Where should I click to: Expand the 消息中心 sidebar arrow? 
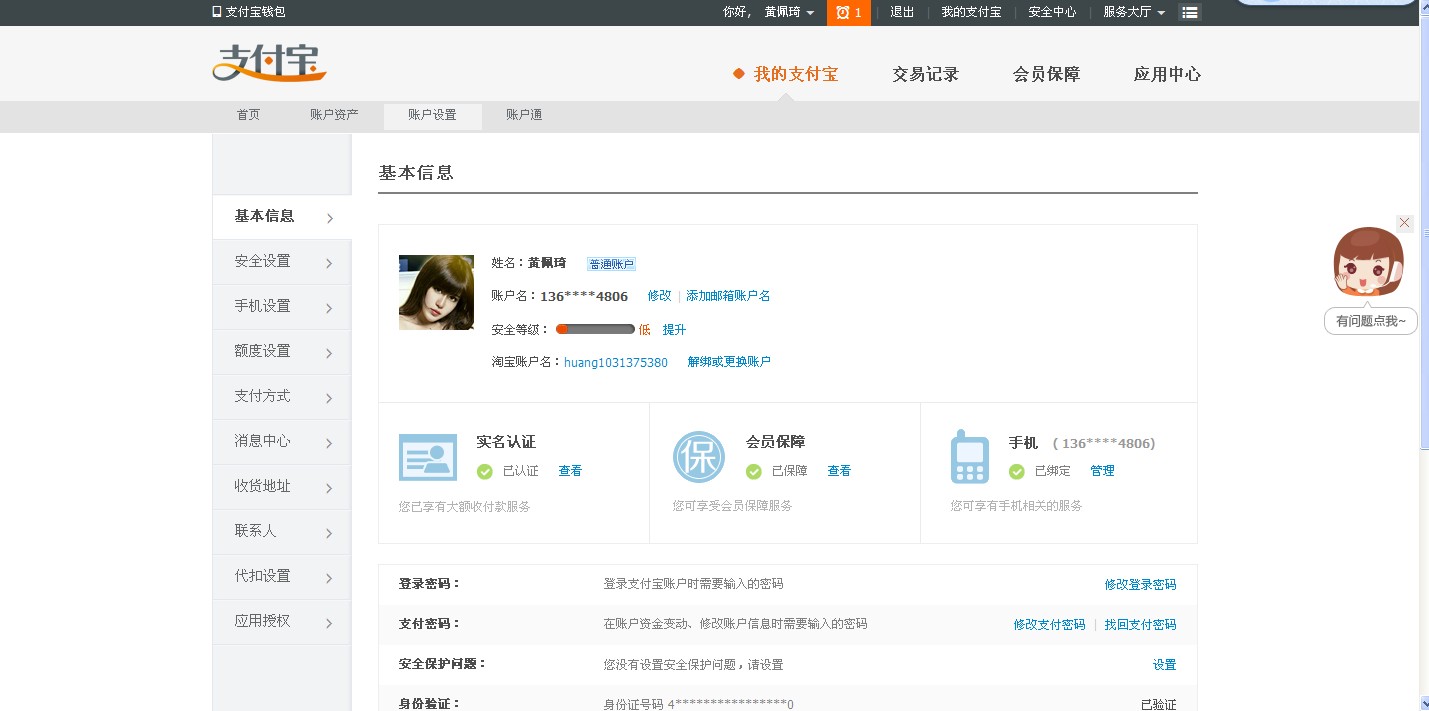pyautogui.click(x=329, y=443)
